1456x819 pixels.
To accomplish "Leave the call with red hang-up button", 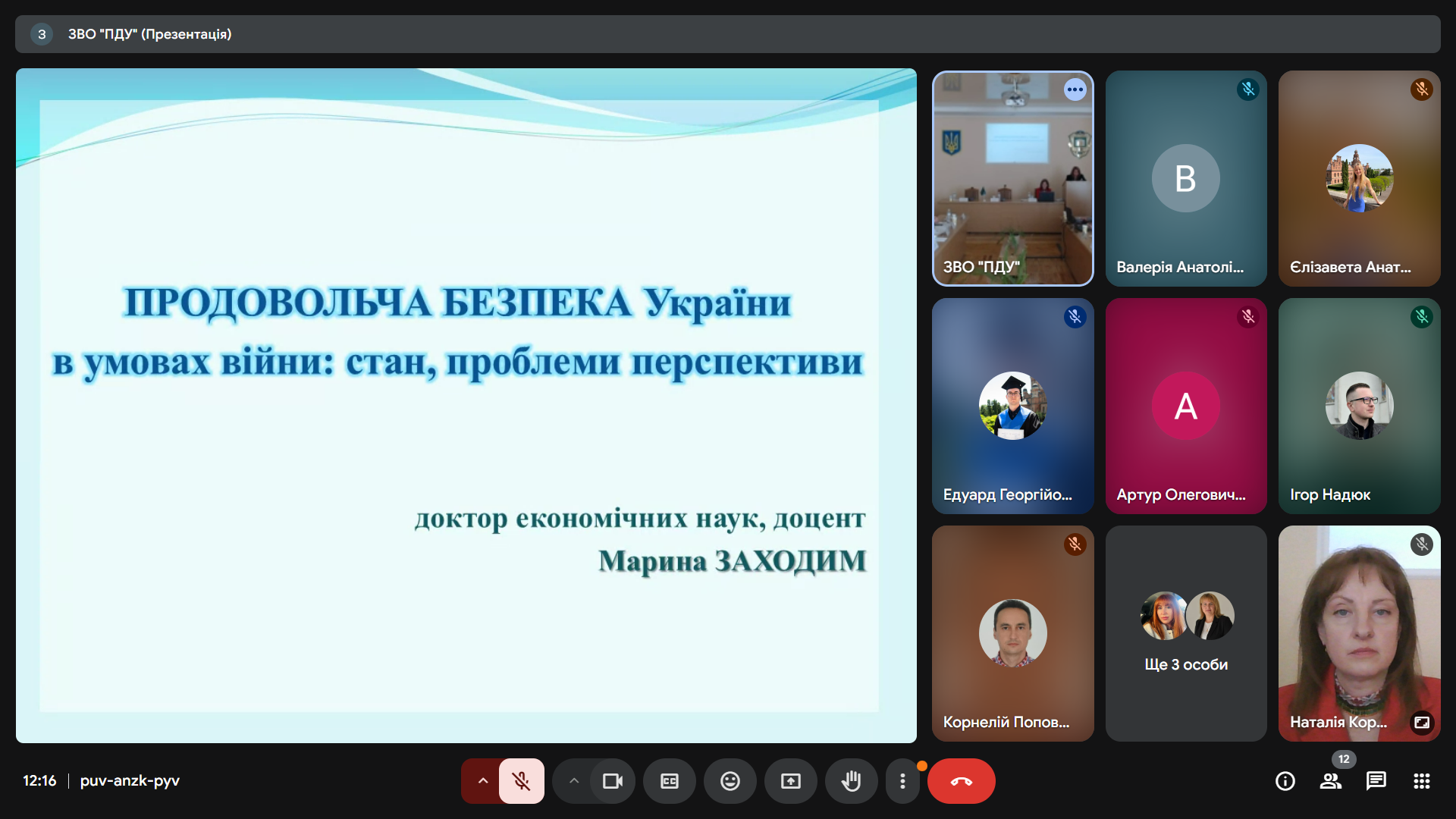I will 961,781.
